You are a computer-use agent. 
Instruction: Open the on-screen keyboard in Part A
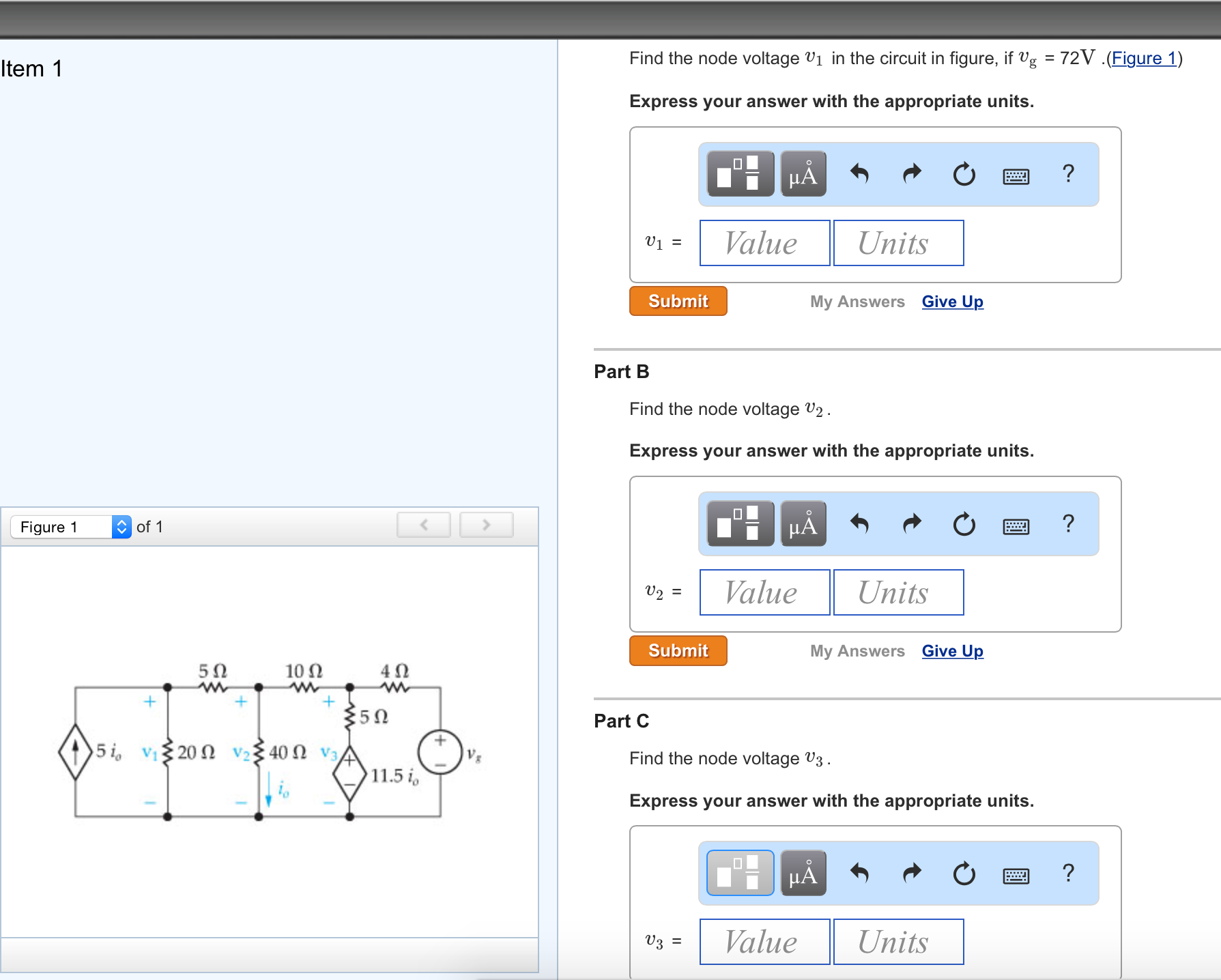1016,175
